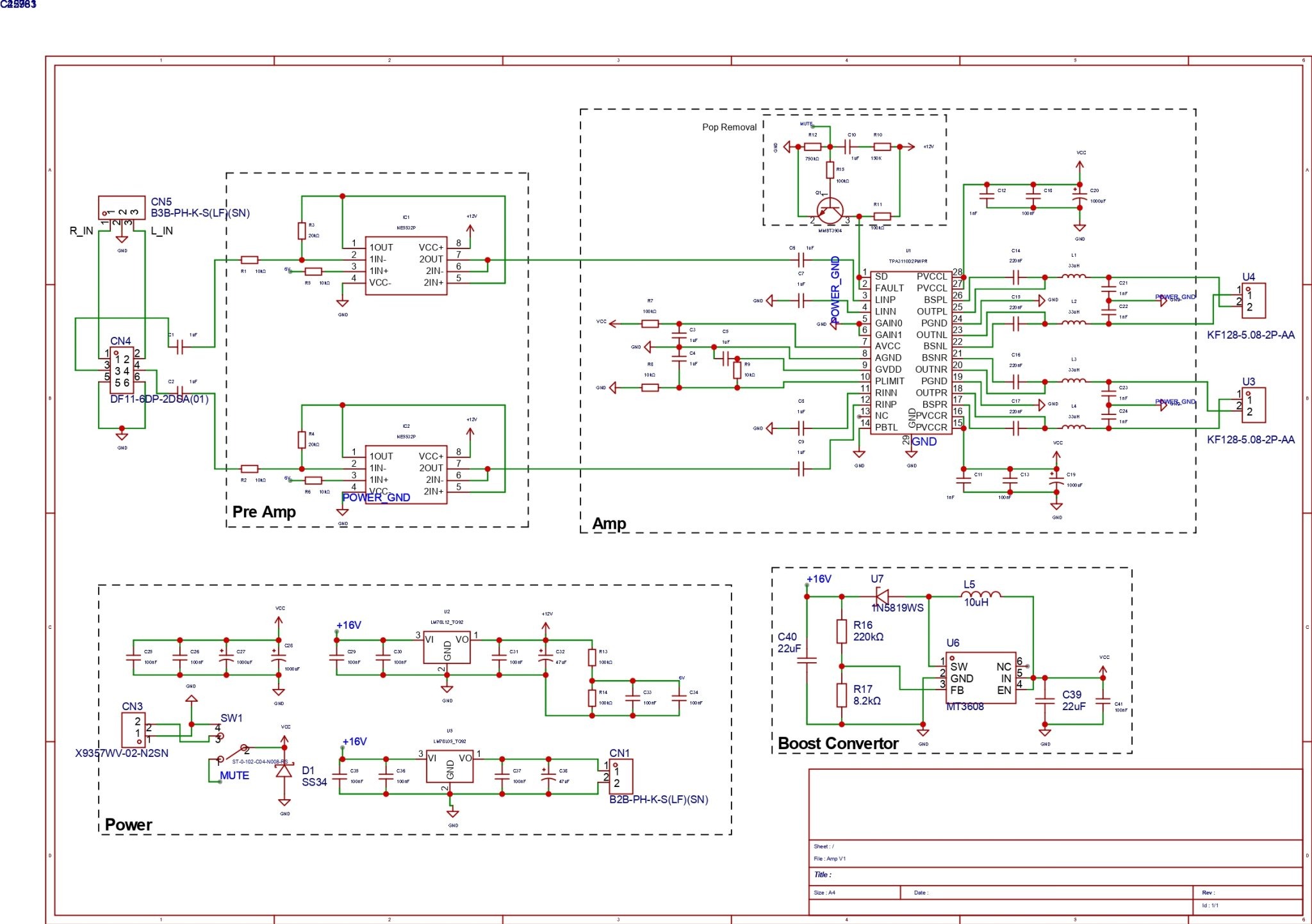The width and height of the screenshot is (1312, 924).
Task: Click the L_IN net label
Action: tap(161, 231)
